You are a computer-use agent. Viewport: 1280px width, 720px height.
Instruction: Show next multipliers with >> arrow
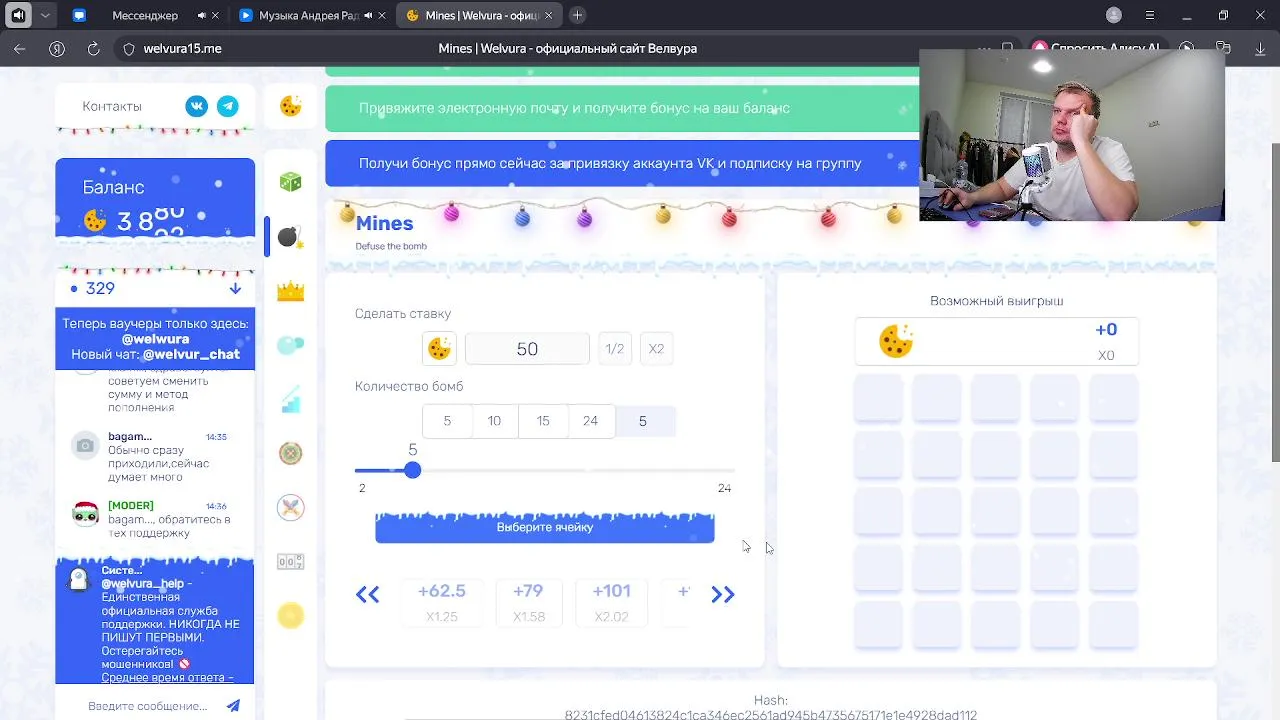click(723, 595)
